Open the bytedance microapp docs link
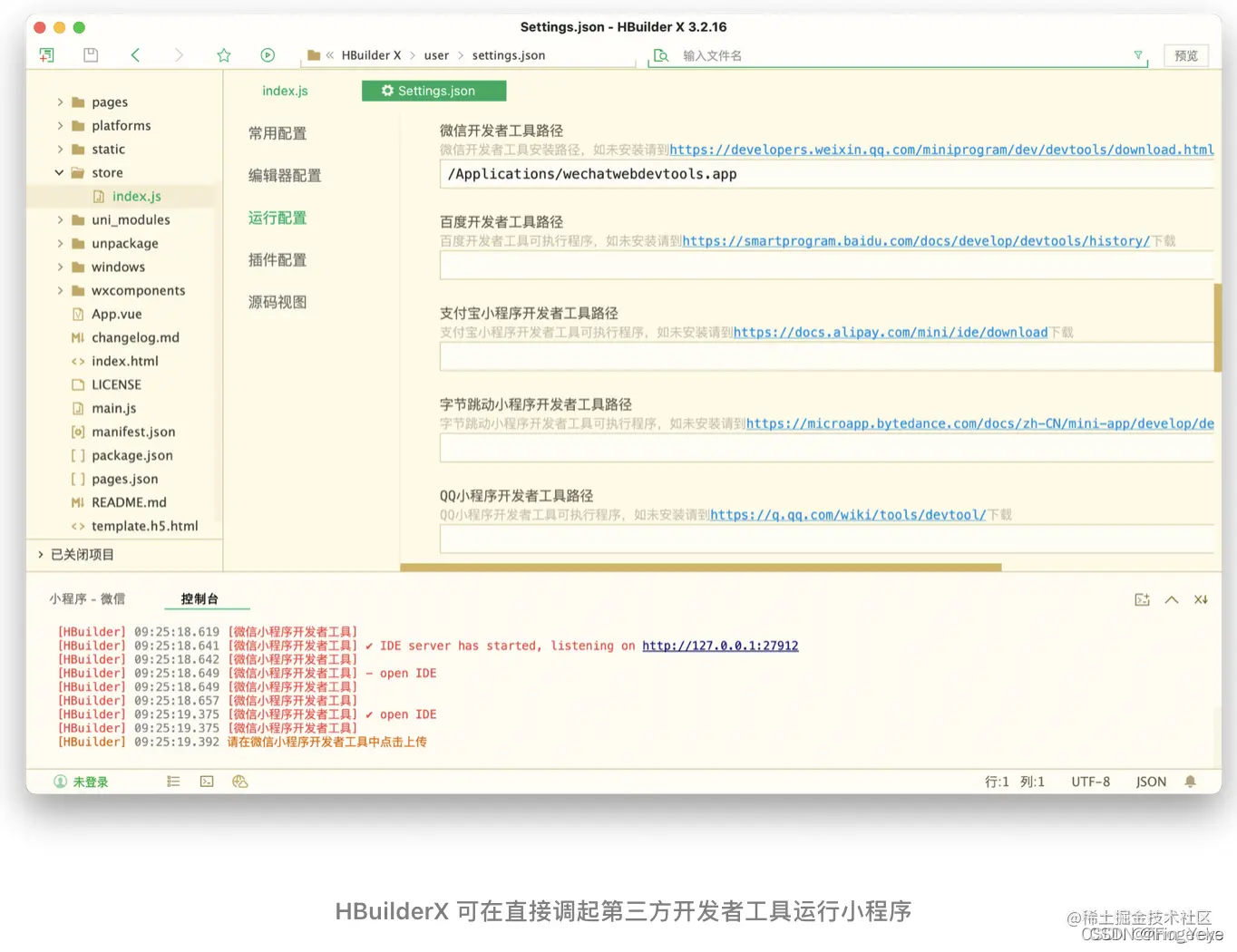 tap(979, 424)
